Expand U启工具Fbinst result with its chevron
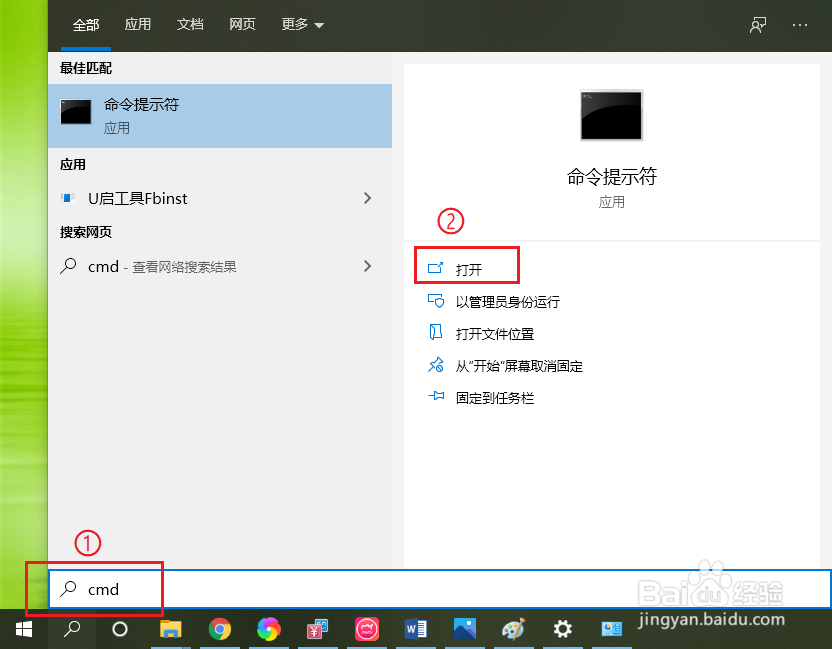 point(367,198)
